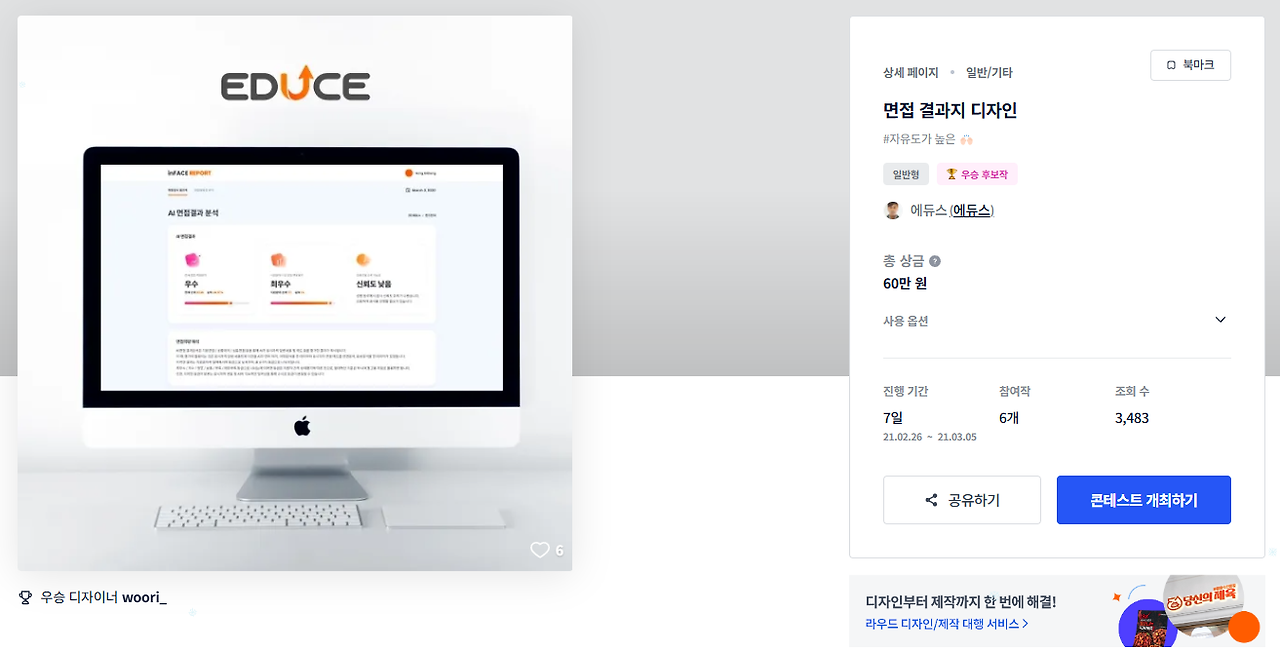Click the 참여작 6개 count
This screenshot has width=1280, height=651.
(1009, 418)
